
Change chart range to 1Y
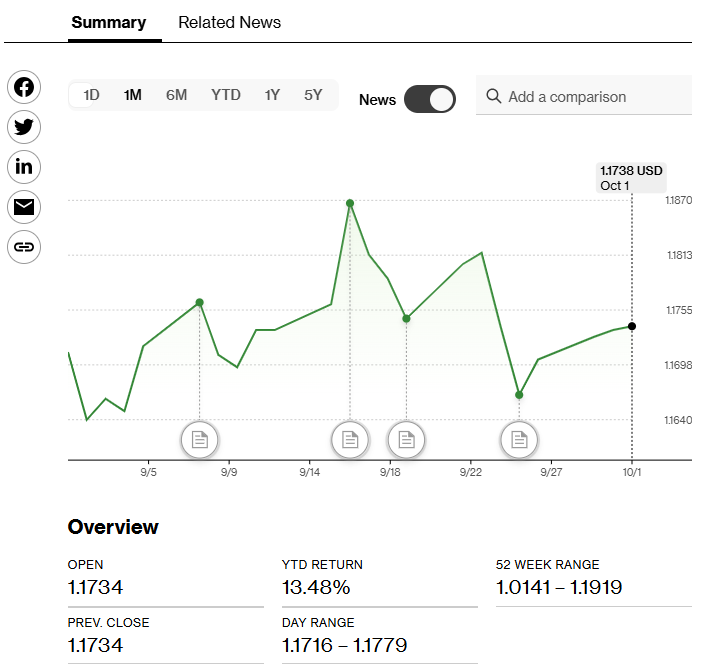click(272, 95)
